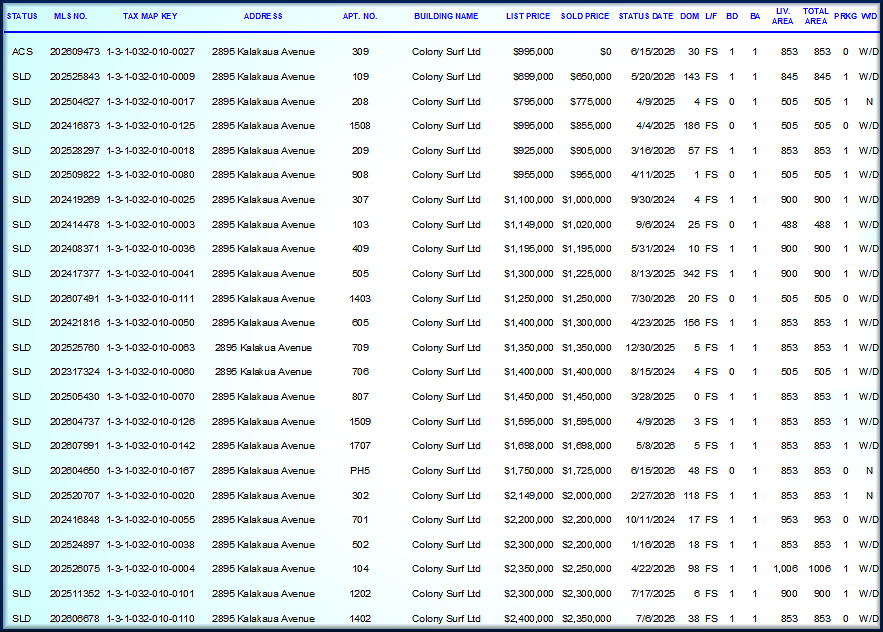Click list price $1,100,000
Viewport: 883px width, 632px height.
(529, 200)
